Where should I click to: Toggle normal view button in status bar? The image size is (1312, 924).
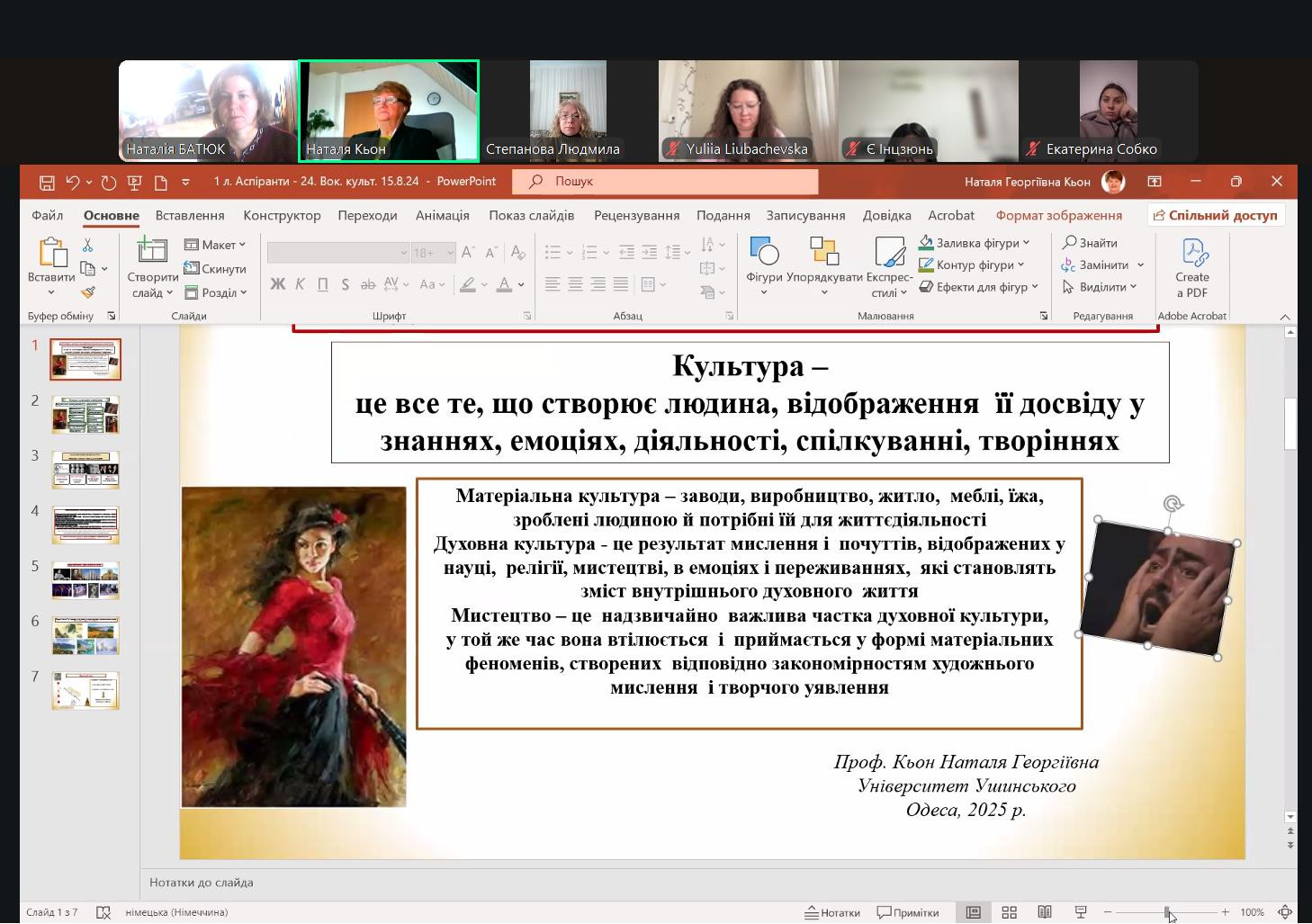click(x=974, y=912)
